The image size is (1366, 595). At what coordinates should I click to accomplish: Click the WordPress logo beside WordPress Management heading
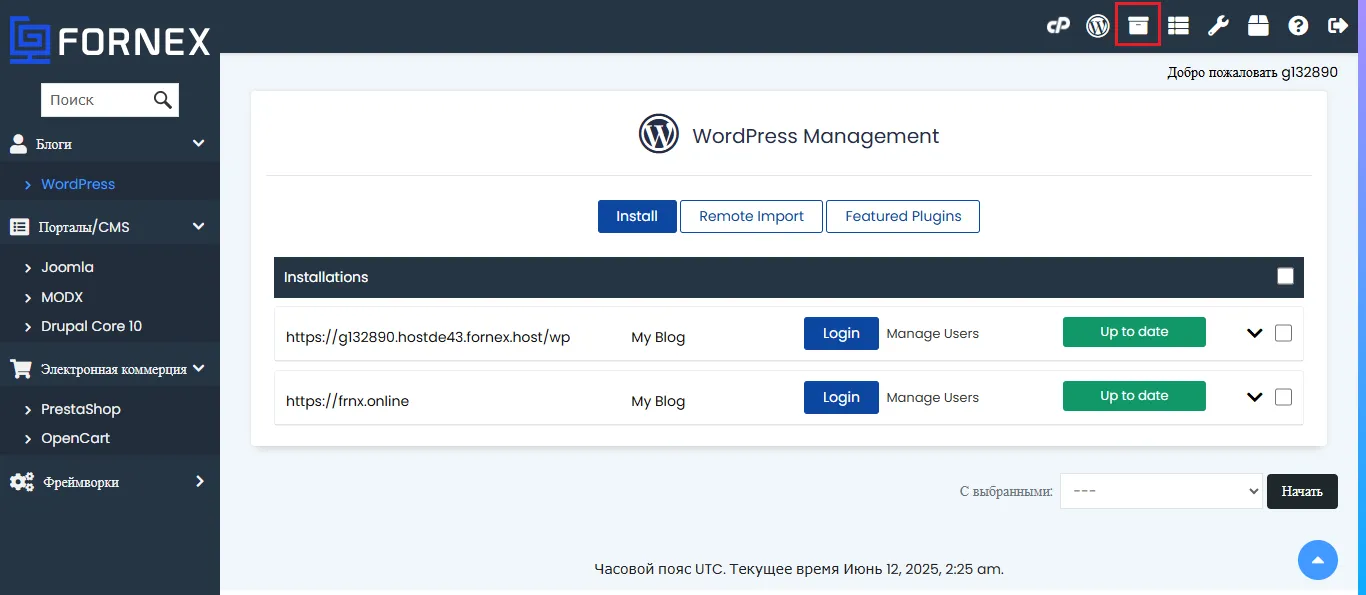coord(659,133)
